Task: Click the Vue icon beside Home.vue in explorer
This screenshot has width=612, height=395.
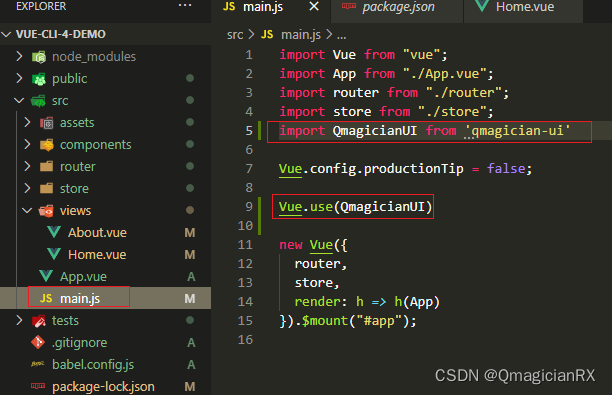Action: (x=54, y=254)
